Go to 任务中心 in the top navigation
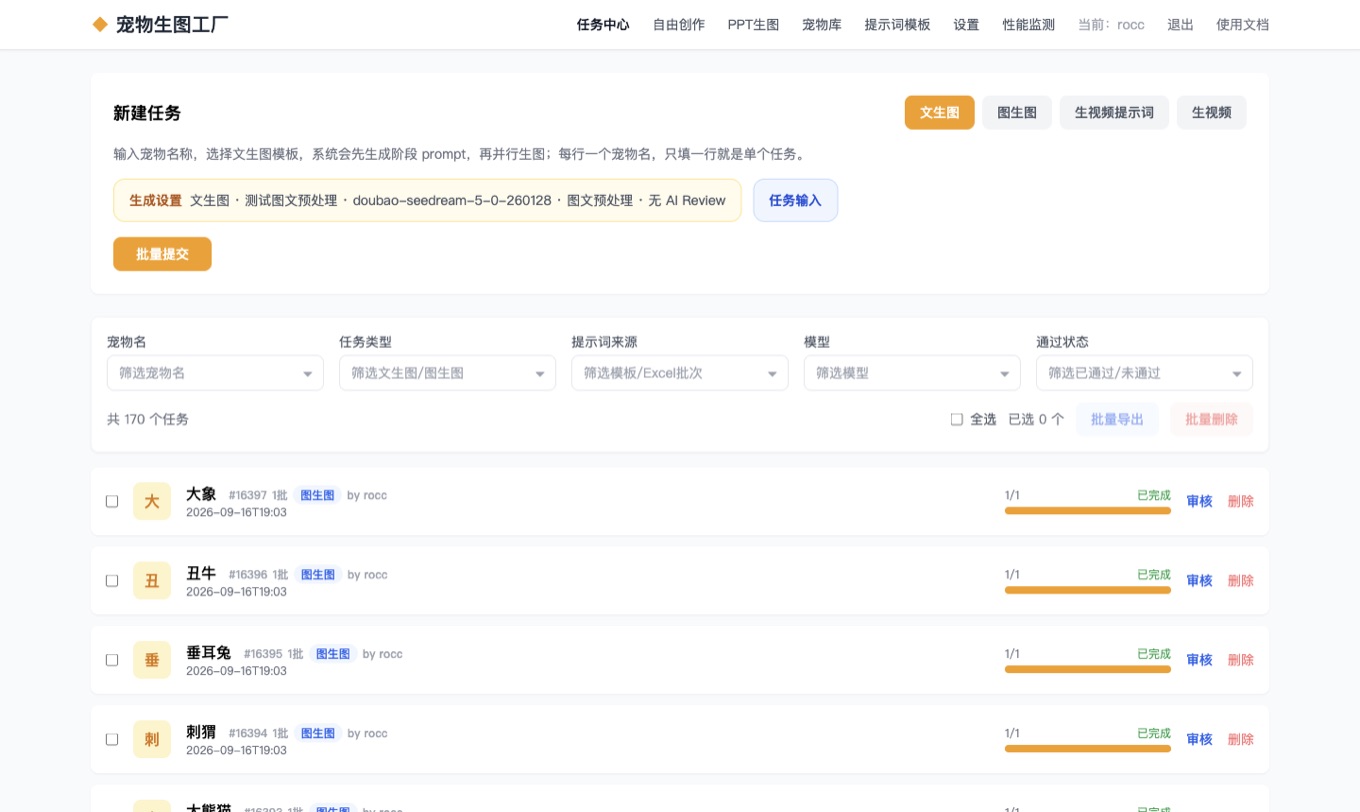 click(x=603, y=25)
